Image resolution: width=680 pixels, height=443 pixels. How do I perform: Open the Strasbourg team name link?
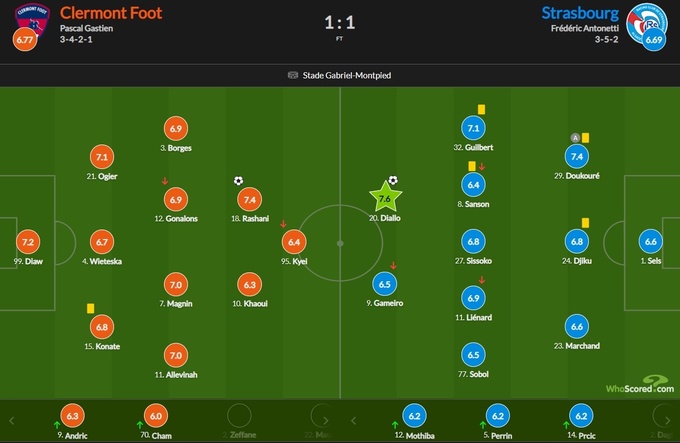576,13
